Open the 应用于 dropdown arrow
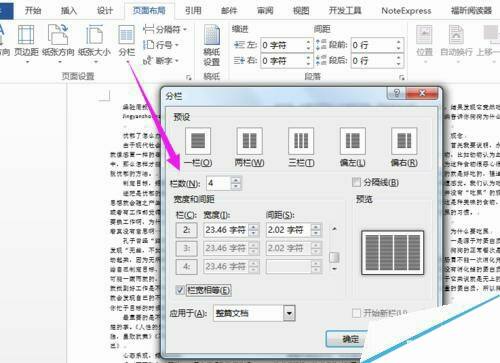 [289, 313]
